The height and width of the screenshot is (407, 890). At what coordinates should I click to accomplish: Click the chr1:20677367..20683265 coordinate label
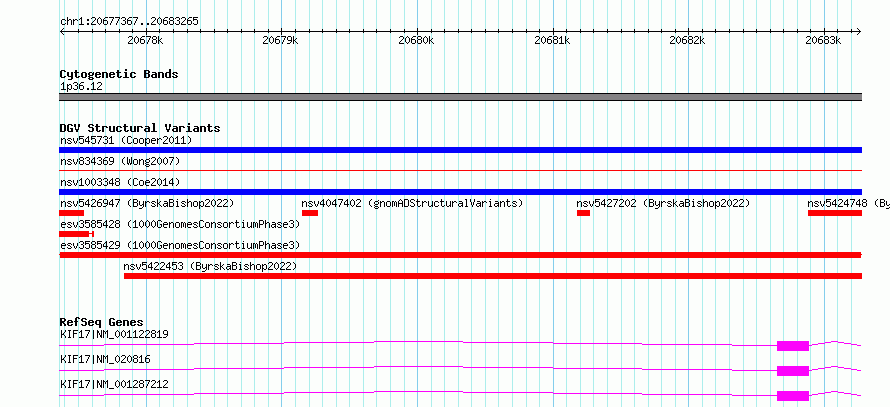pyautogui.click(x=129, y=22)
